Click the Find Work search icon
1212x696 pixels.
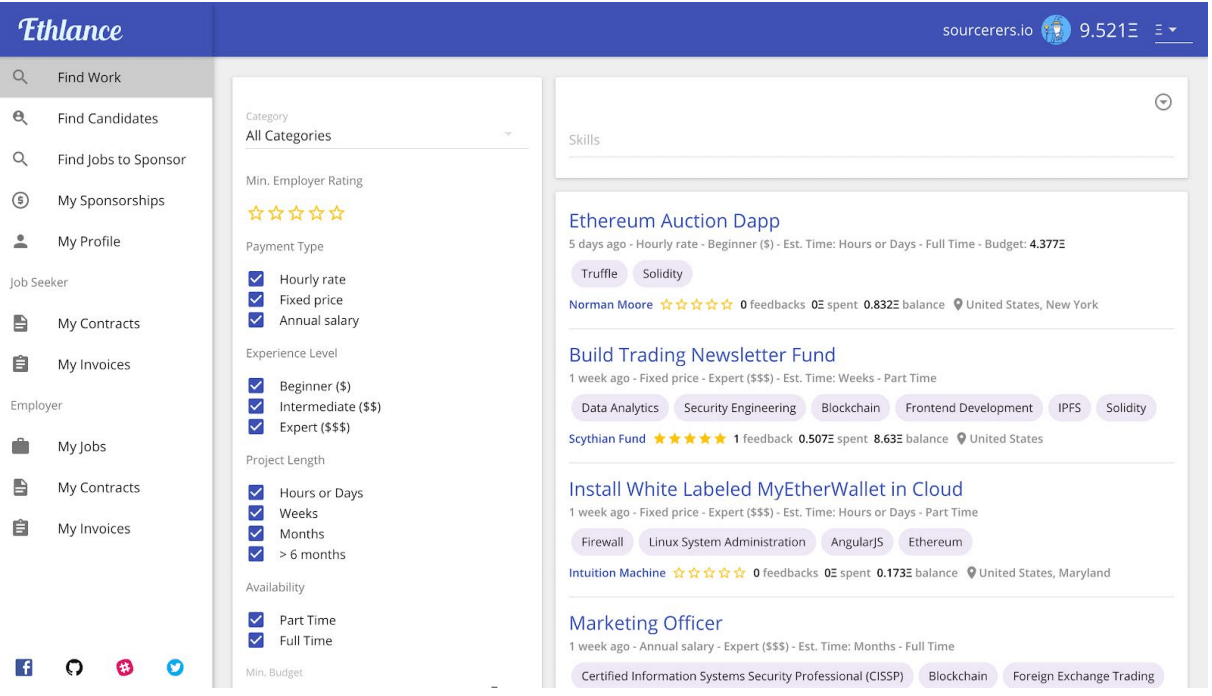[x=20, y=77]
